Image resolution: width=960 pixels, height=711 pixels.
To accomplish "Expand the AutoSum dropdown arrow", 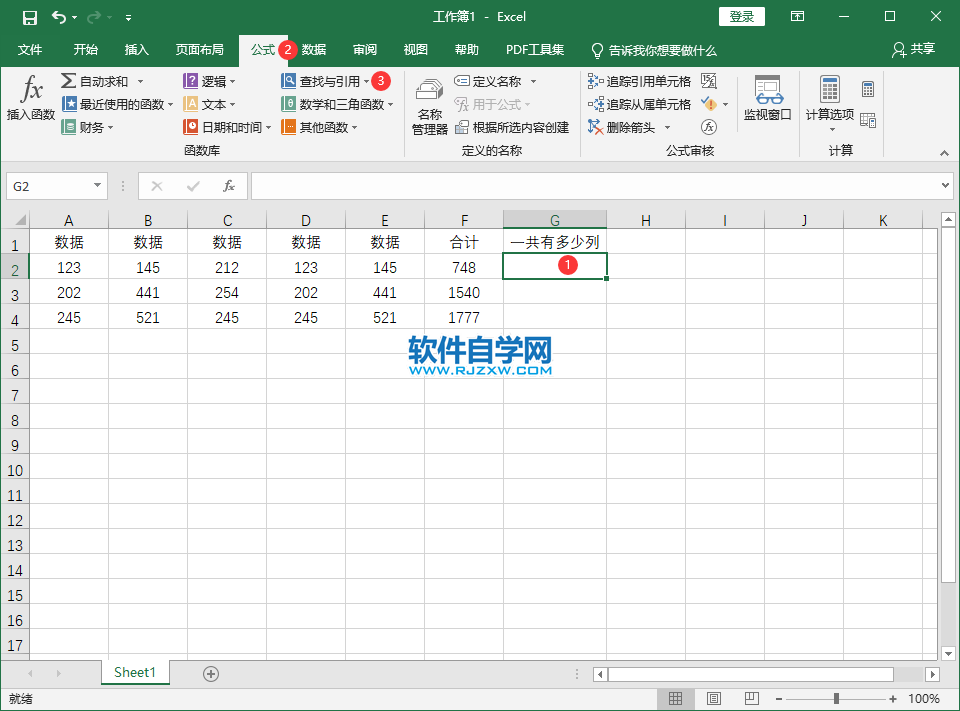I will pos(140,81).
